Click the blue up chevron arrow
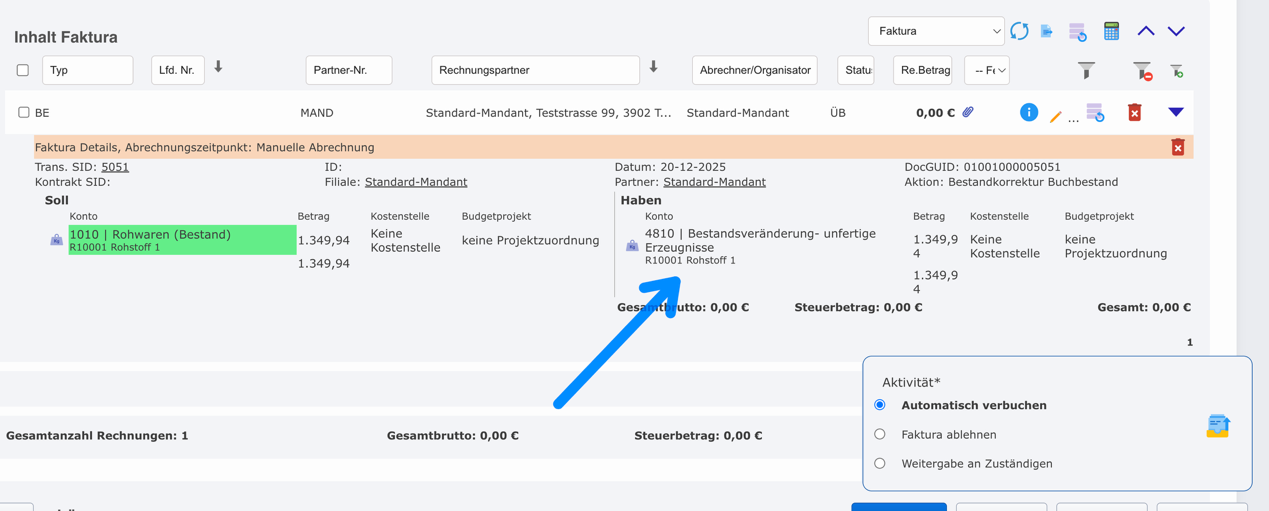This screenshot has height=511, width=1269. point(1146,31)
